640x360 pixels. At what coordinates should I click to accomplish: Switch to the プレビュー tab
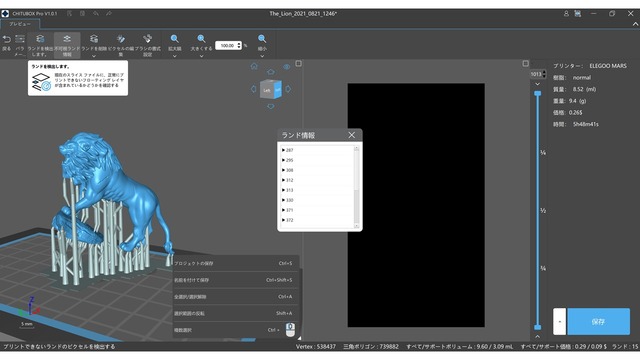(20, 24)
